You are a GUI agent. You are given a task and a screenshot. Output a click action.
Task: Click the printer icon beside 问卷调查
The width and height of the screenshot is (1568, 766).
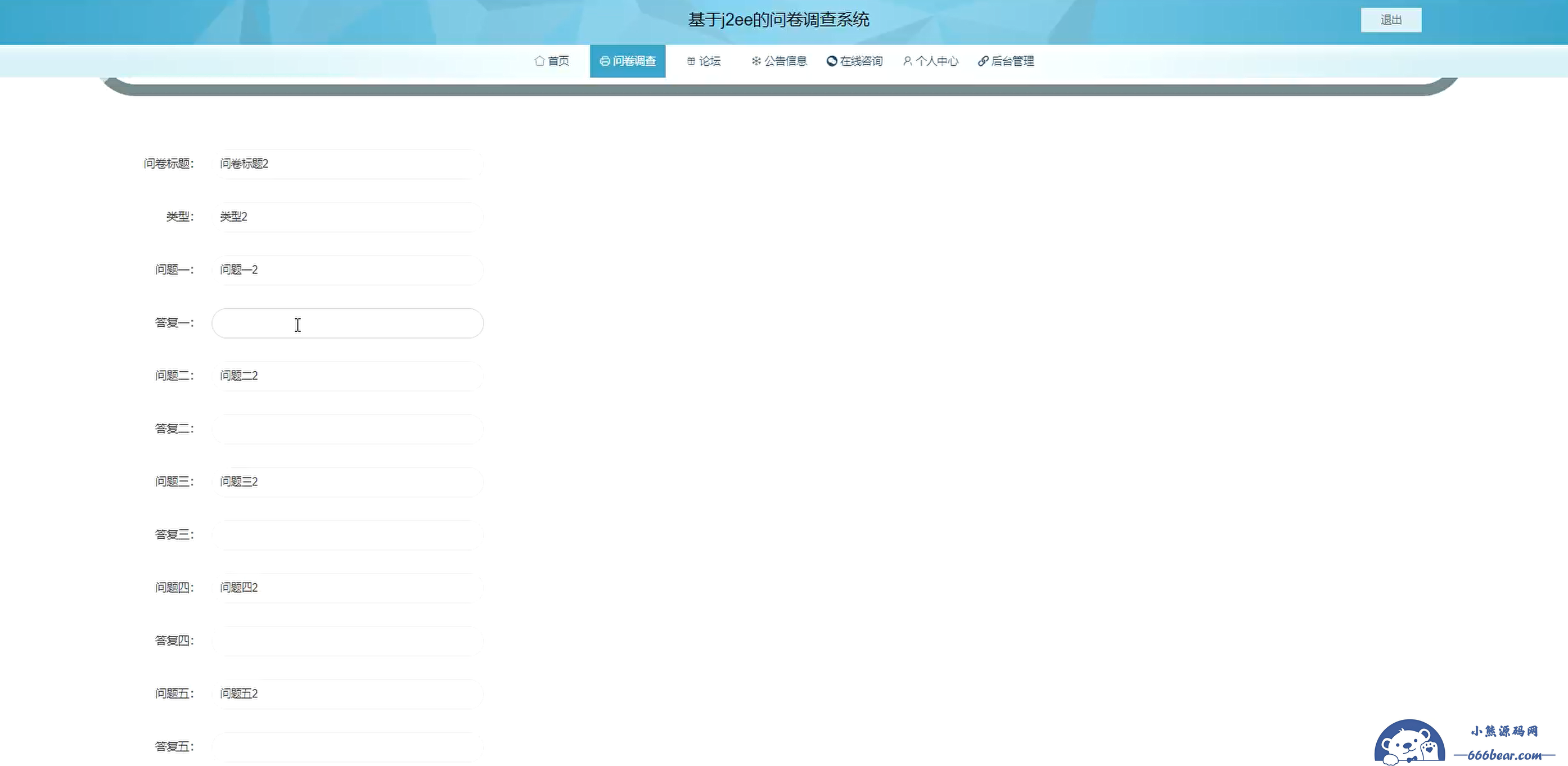(605, 61)
